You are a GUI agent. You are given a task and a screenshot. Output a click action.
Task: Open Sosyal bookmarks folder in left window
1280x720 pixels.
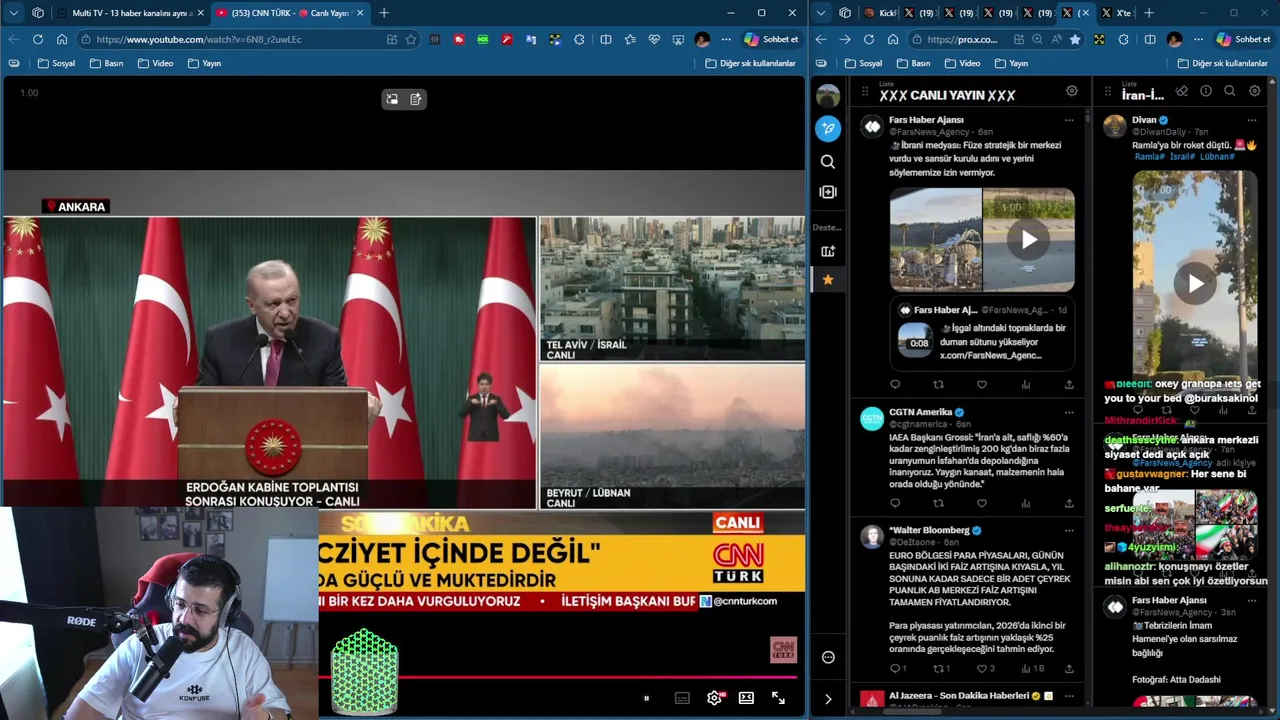tap(56, 63)
